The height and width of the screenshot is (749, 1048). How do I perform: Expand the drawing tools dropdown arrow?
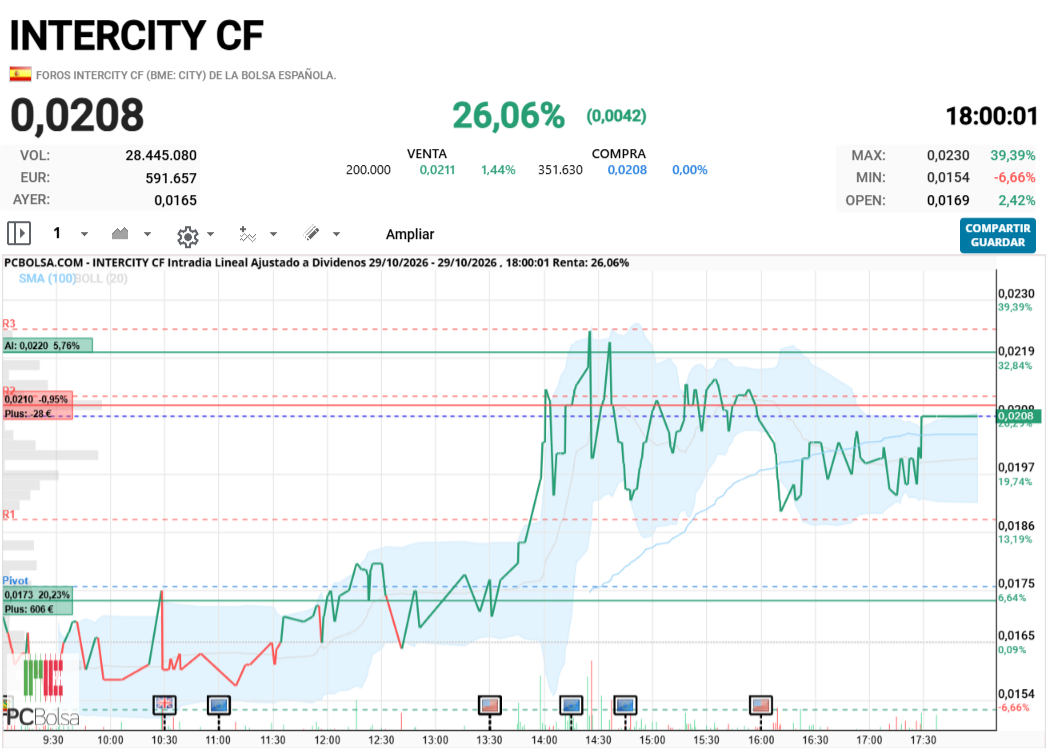coord(336,234)
